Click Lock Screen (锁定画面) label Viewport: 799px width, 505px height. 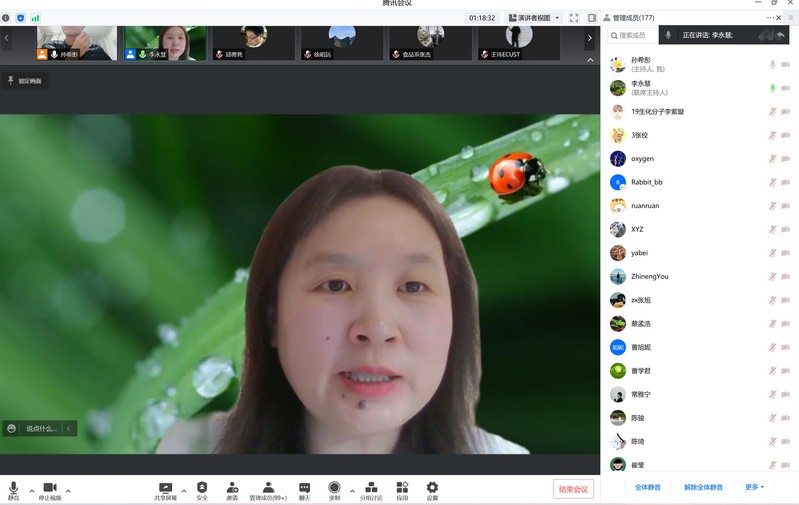pyautogui.click(x=25, y=81)
